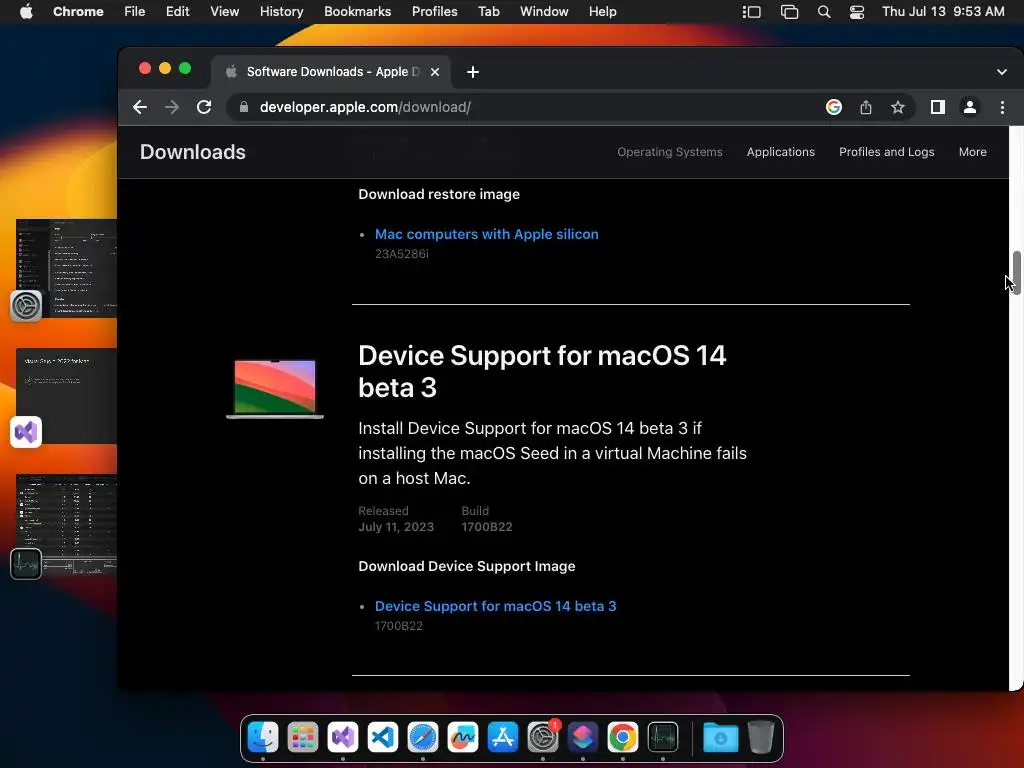Click the Stage Manager menu bar icon
The height and width of the screenshot is (768, 1024).
point(752,12)
